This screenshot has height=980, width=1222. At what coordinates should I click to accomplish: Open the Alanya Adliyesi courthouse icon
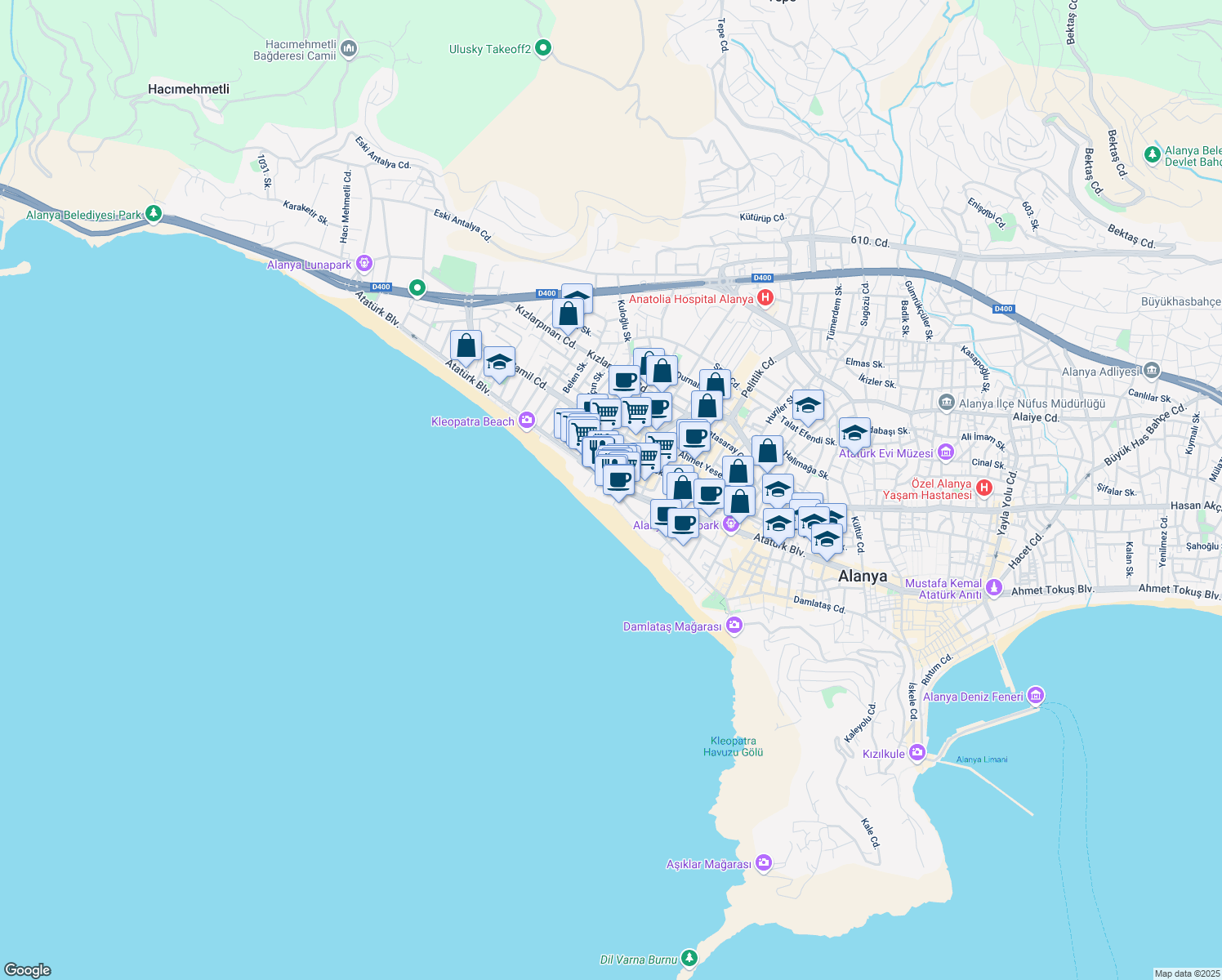(x=1152, y=371)
